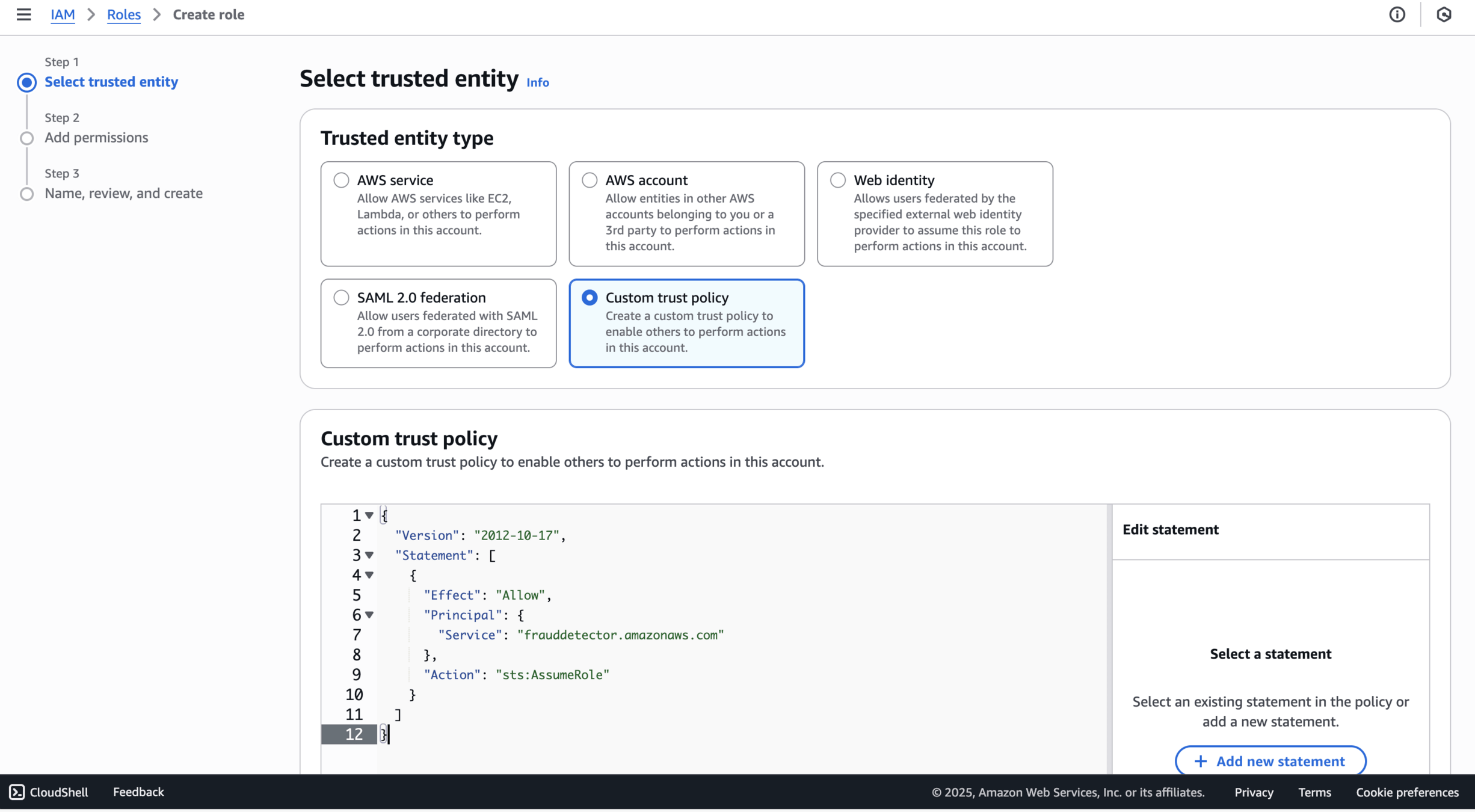Image resolution: width=1475 pixels, height=812 pixels.
Task: Pick SAML 2.0 federation radio button
Action: click(x=341, y=297)
